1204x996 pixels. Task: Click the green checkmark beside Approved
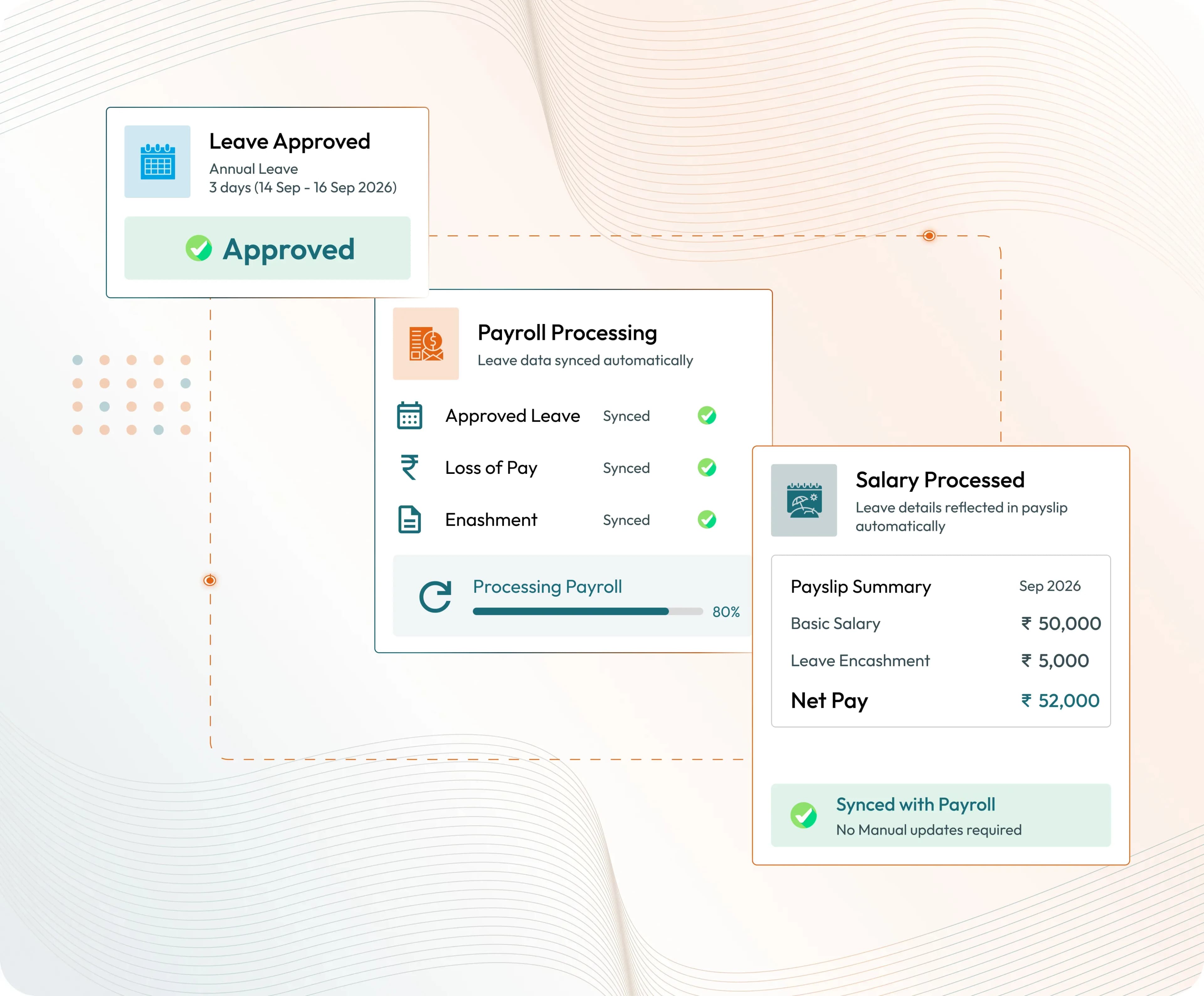pos(199,248)
